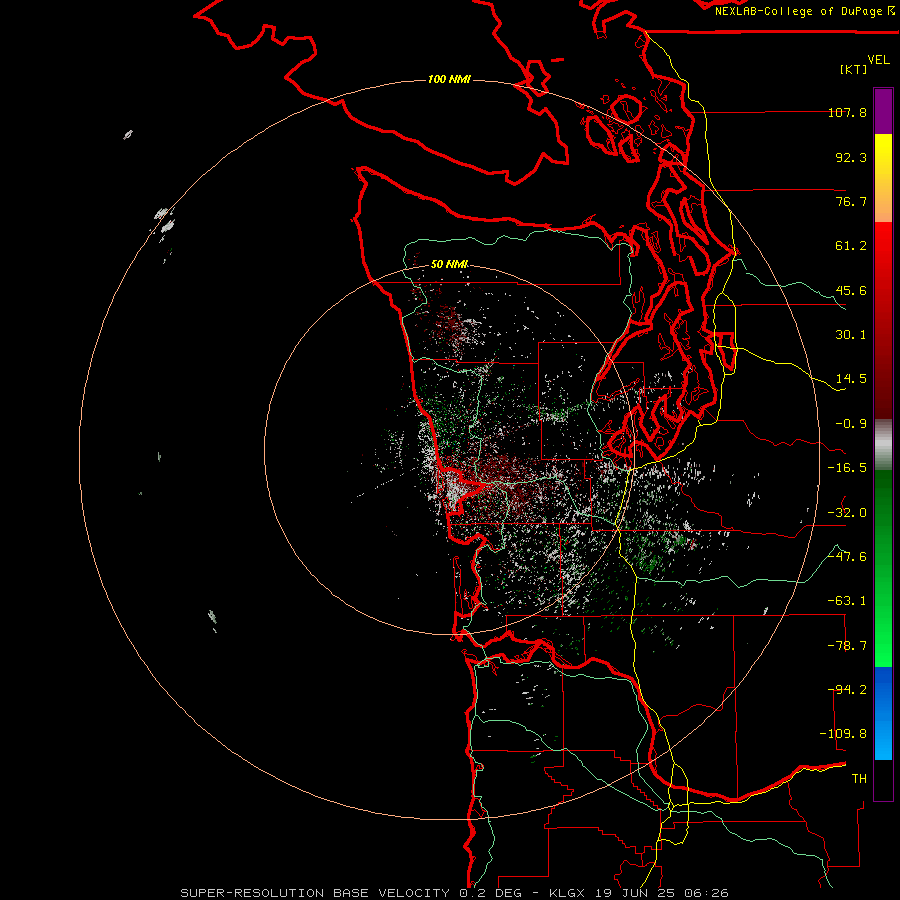Click the 30.1 value on velocity scale
Viewport: 900px width, 900px height.
pyautogui.click(x=851, y=335)
